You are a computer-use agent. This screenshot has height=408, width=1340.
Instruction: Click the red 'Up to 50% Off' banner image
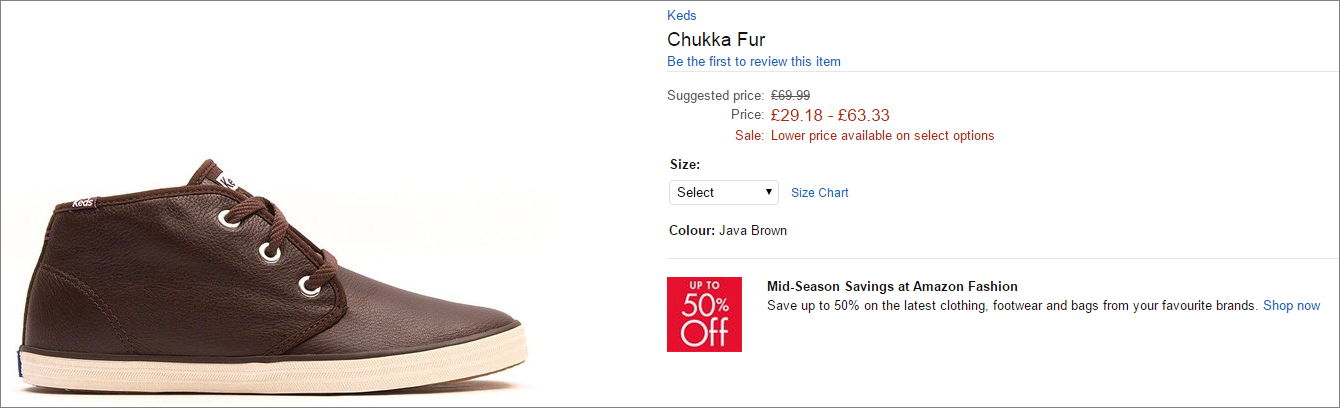(x=704, y=314)
